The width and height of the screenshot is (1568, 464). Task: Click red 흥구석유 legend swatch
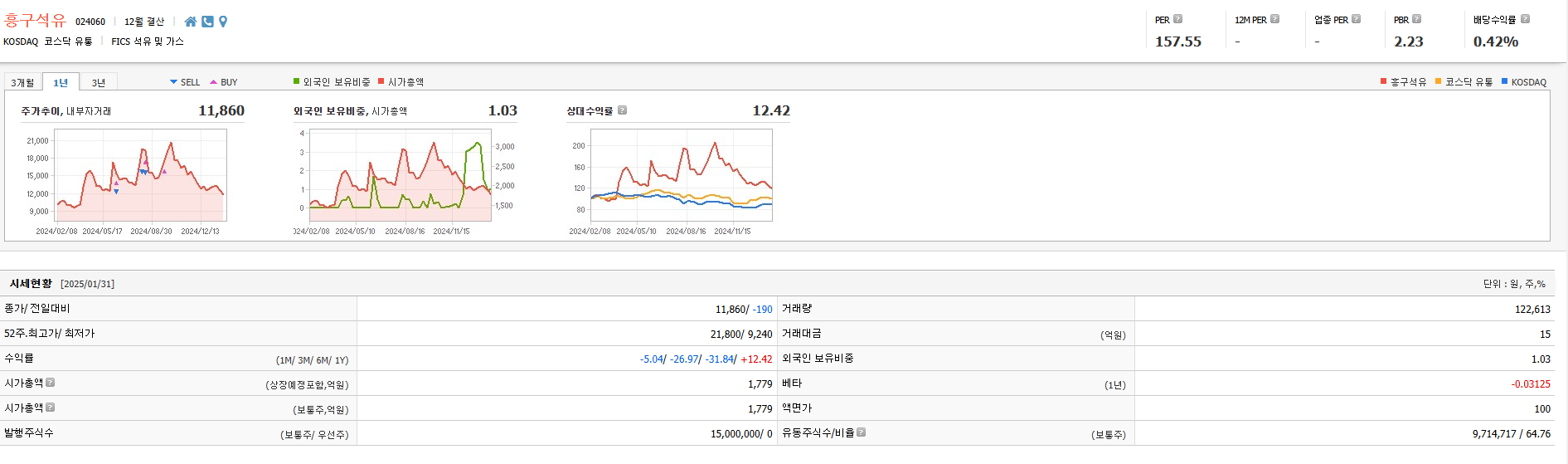1384,81
